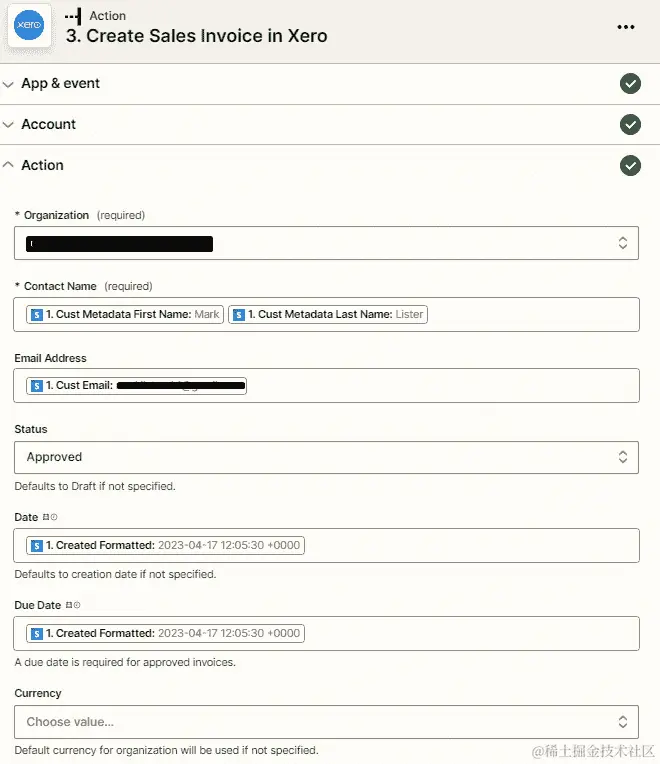Open the Currency Choose value dropdown

326,722
